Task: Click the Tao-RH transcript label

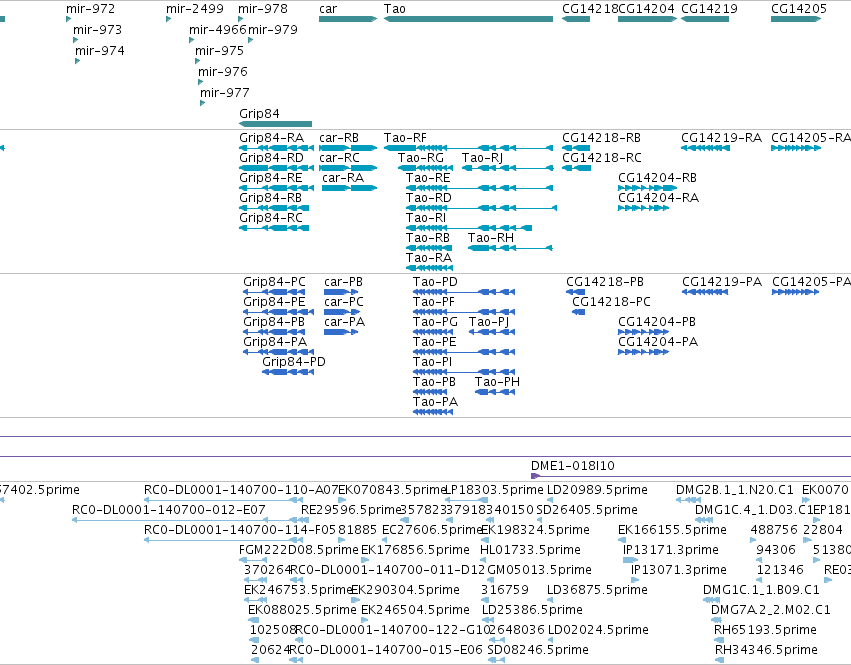Action: (491, 238)
